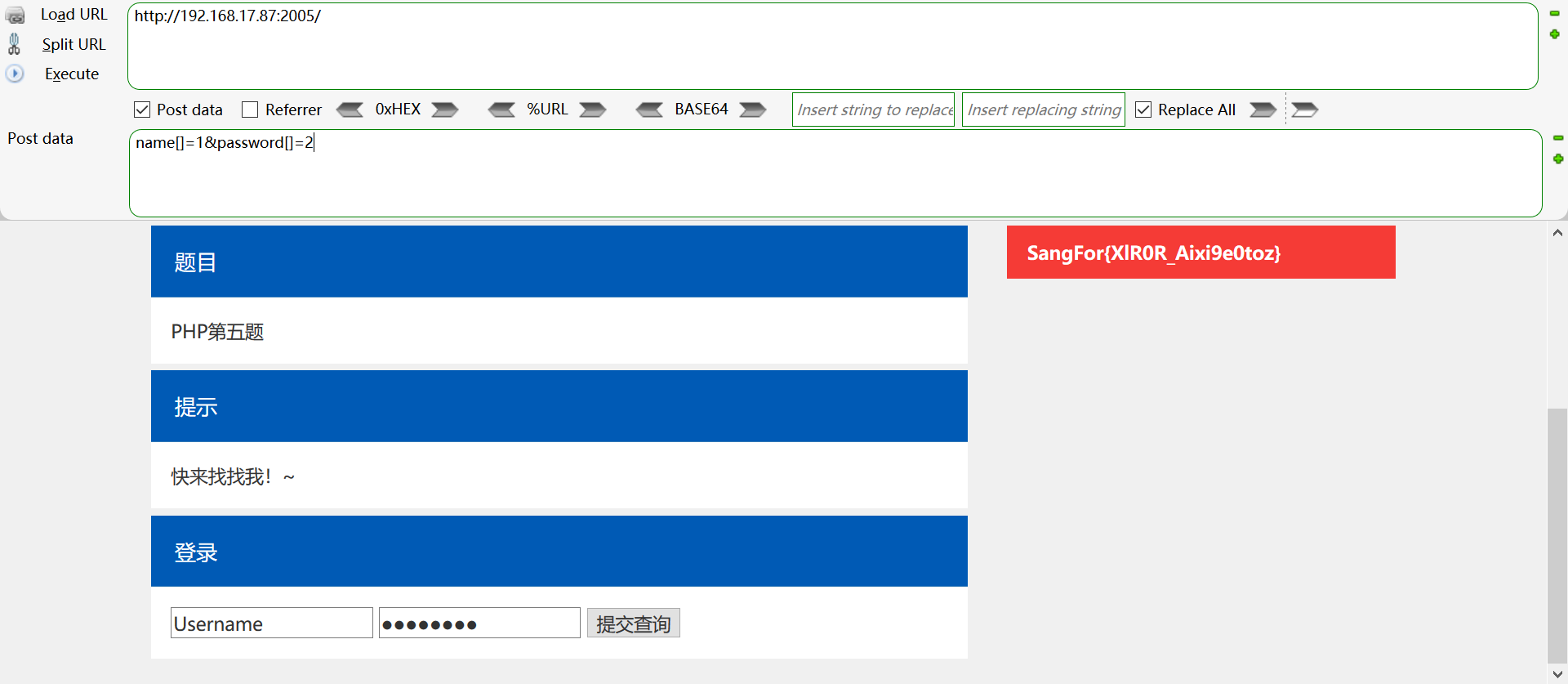Click the BASE64 decode left arrow
This screenshot has width=1568, height=684.
650,110
